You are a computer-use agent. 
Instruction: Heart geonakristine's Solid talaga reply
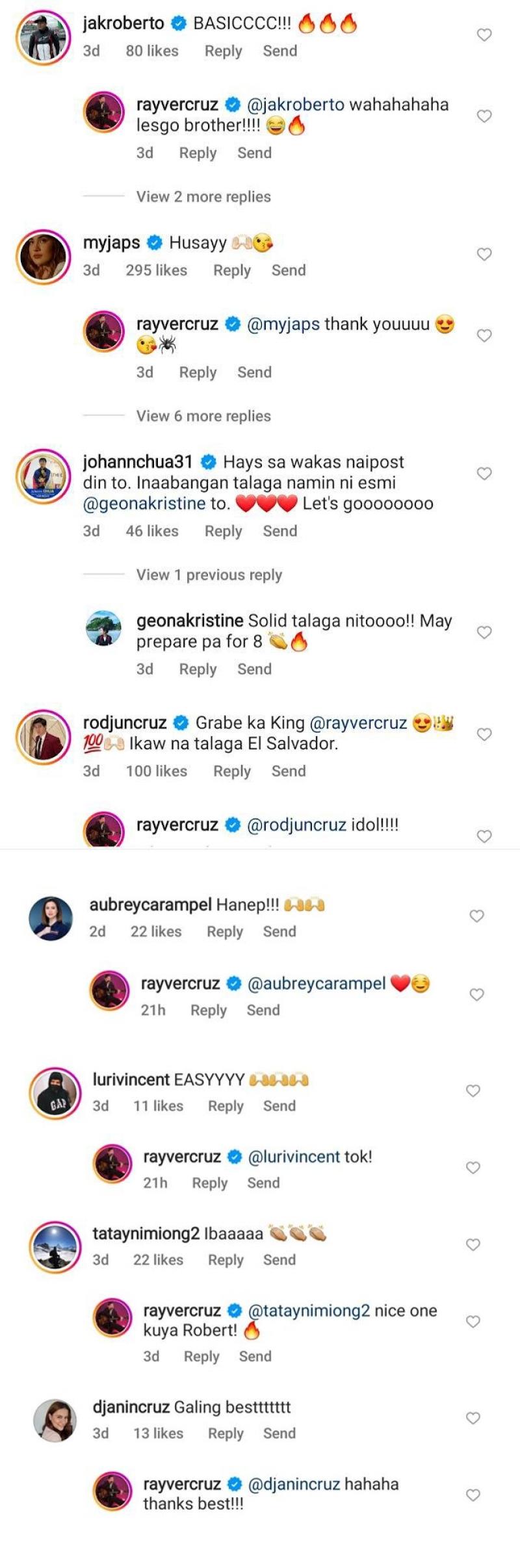484,632
